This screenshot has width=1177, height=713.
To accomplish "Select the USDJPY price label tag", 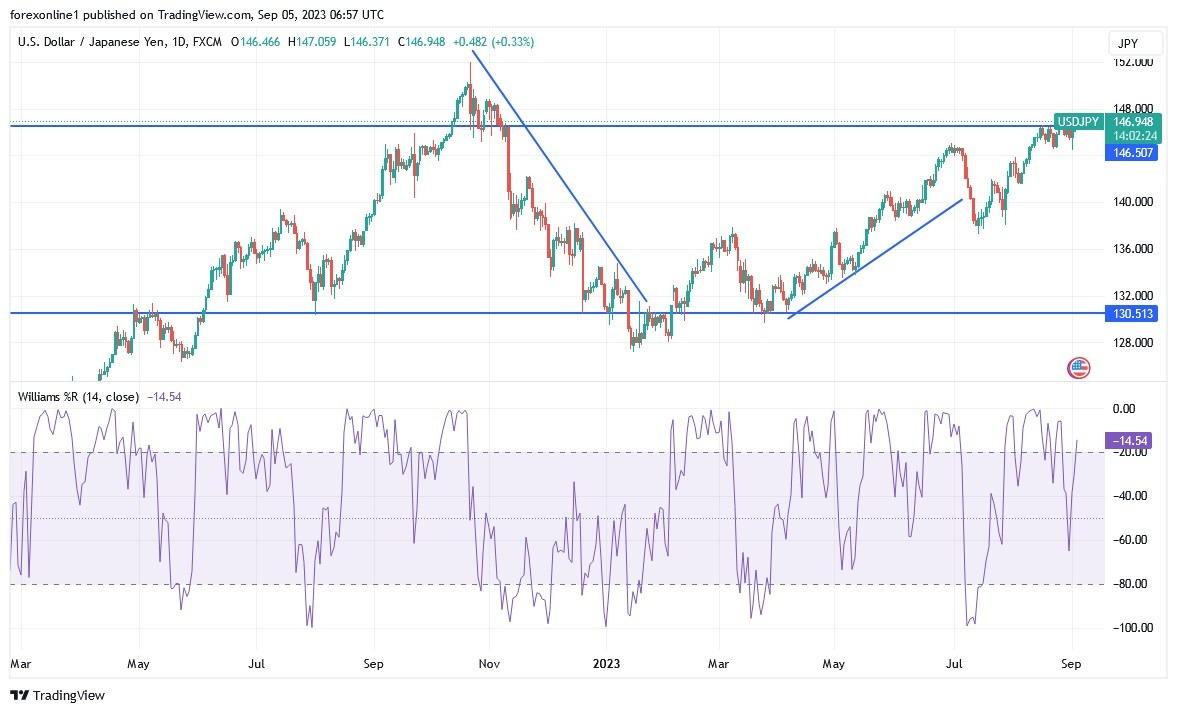I will [1077, 121].
